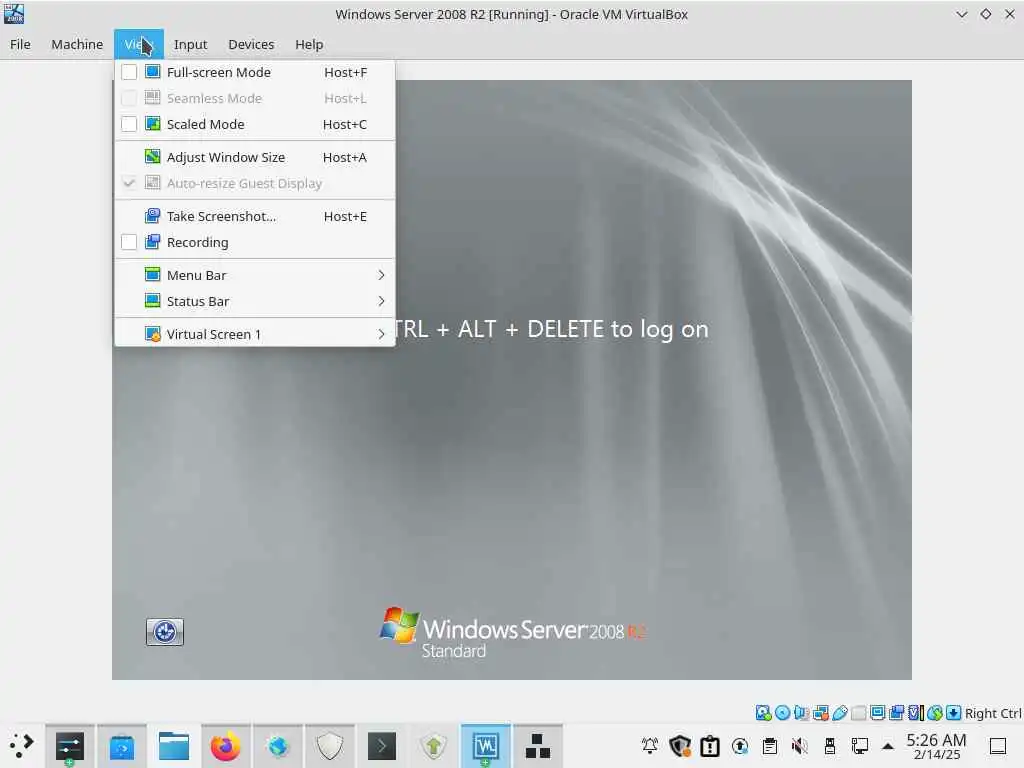Select the VirtualBox VM taskbar entry
The width and height of the screenshot is (1024, 768).
[485, 746]
